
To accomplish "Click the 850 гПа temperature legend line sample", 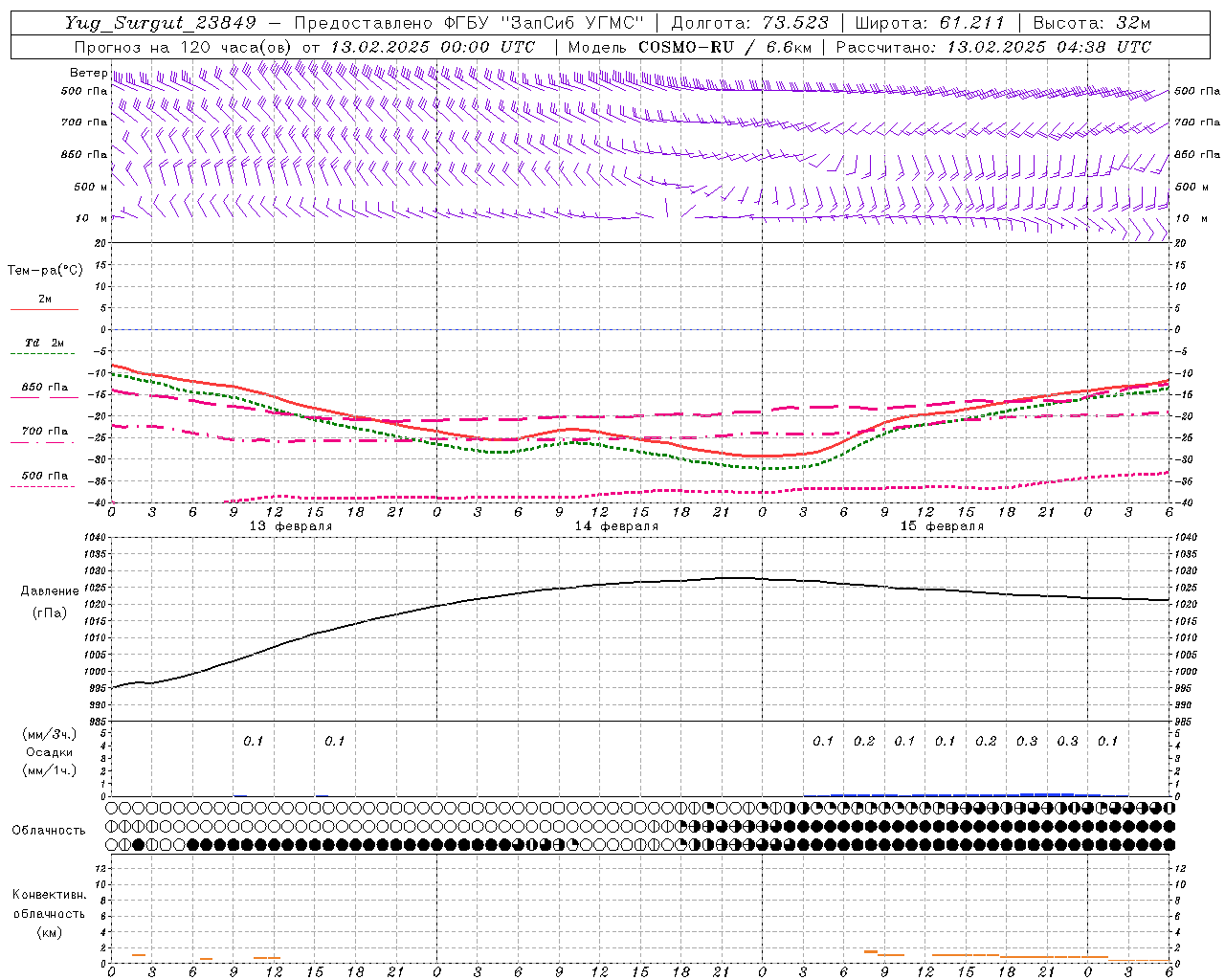I will 42,397.
